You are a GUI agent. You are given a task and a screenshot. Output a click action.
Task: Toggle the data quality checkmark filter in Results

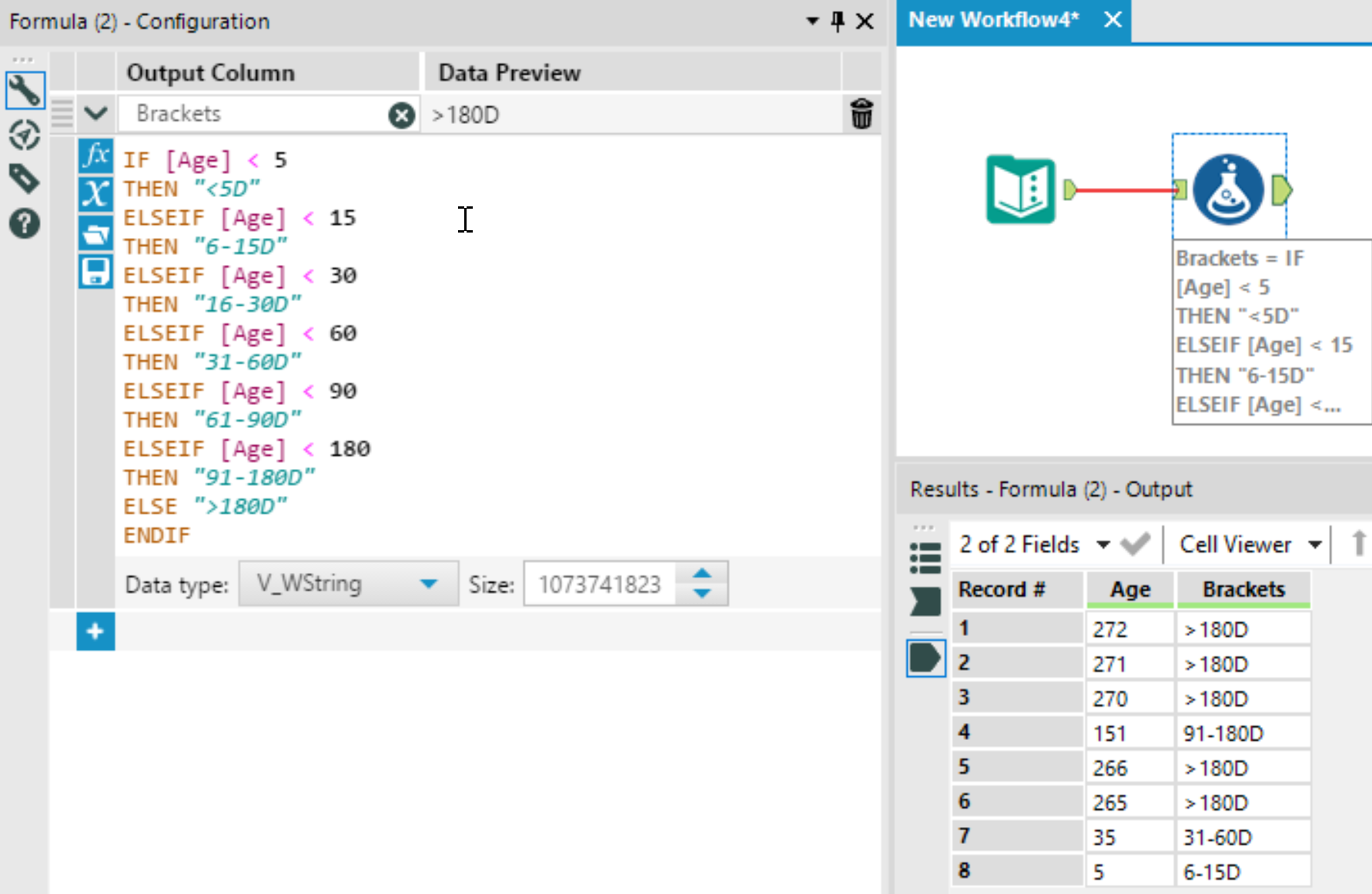1135,544
